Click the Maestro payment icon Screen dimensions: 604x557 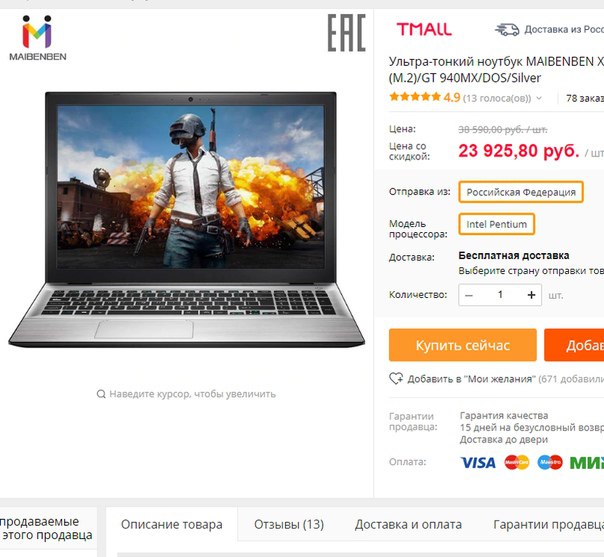[550, 462]
